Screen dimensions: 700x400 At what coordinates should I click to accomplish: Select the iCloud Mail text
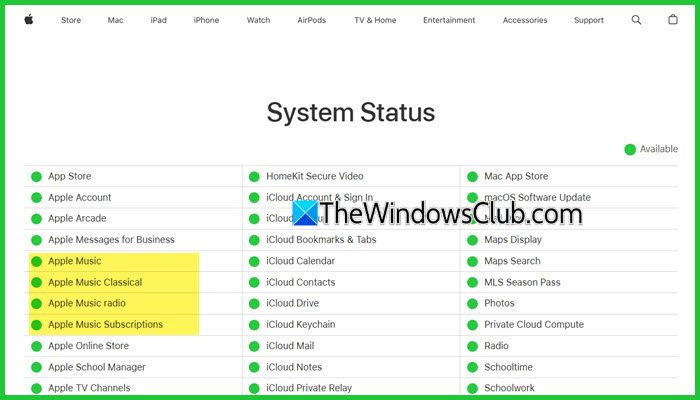(290, 346)
